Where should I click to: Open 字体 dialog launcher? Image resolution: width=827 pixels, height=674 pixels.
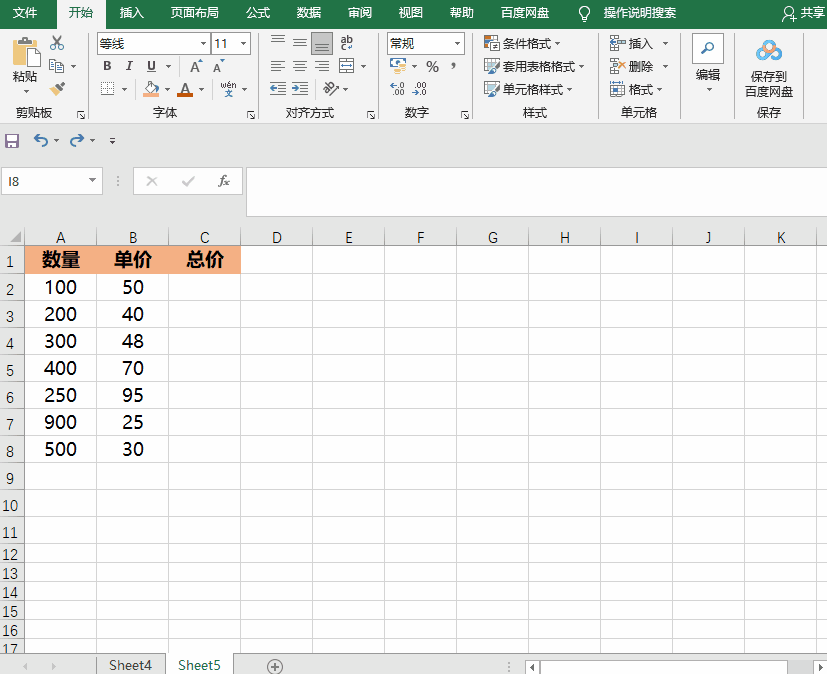coord(251,114)
